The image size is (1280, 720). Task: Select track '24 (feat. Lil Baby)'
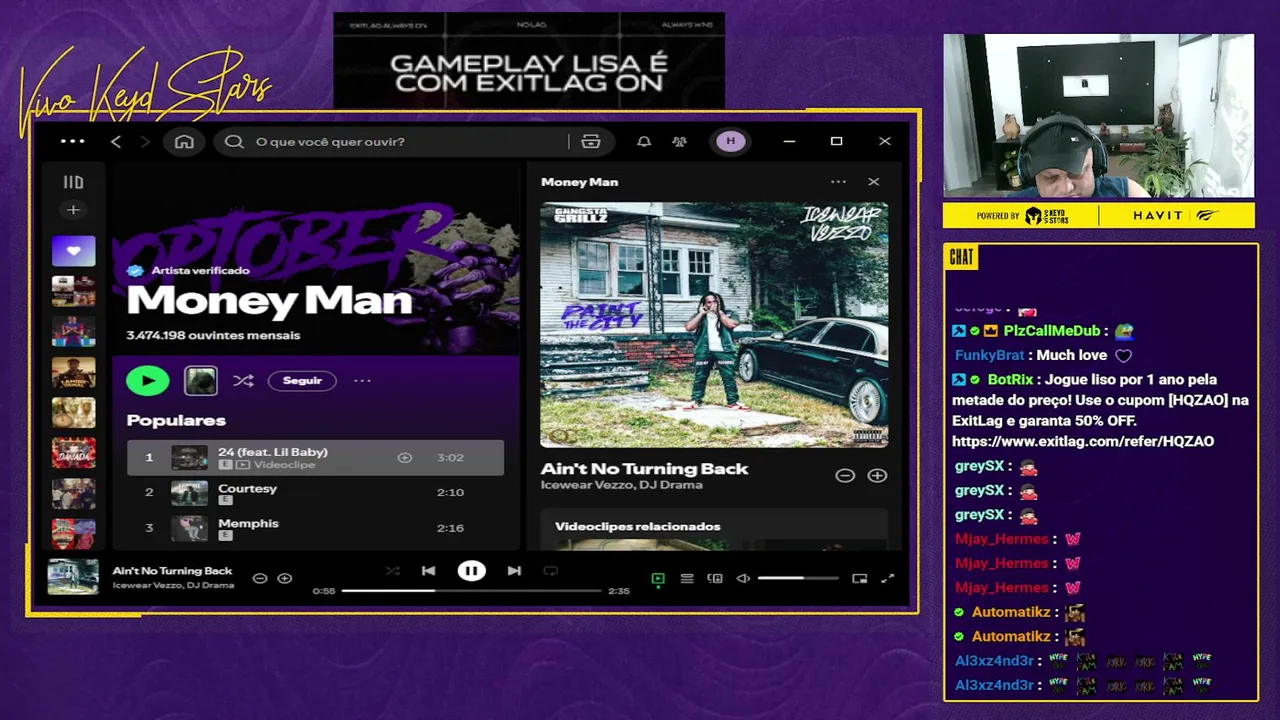[315, 457]
